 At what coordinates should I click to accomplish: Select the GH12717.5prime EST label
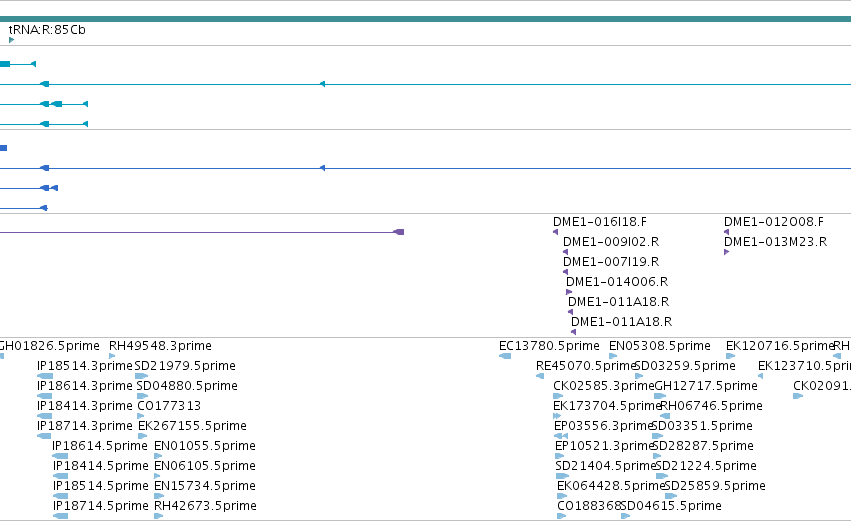[x=706, y=386]
